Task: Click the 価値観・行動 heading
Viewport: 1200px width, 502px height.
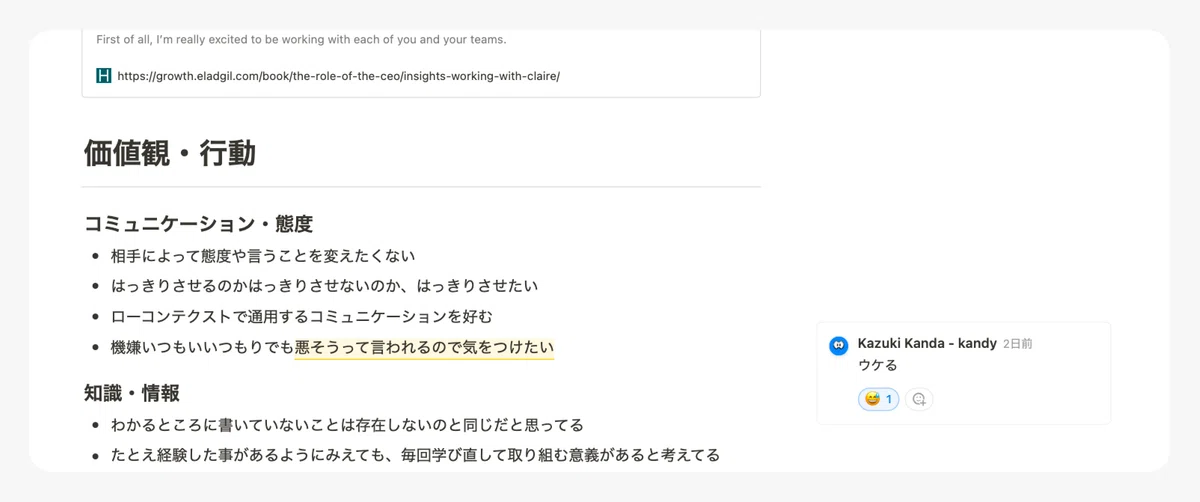Action: pos(170,153)
